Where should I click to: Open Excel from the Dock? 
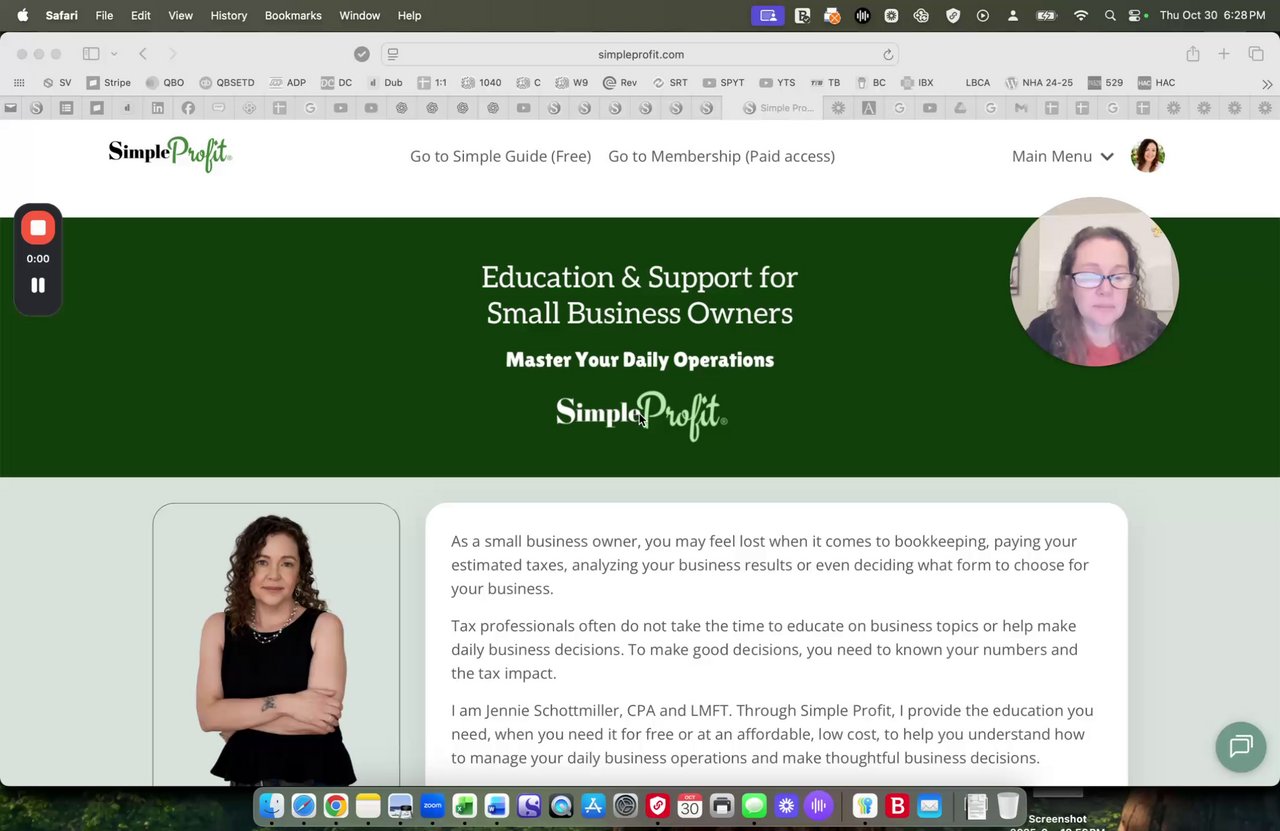(x=464, y=805)
